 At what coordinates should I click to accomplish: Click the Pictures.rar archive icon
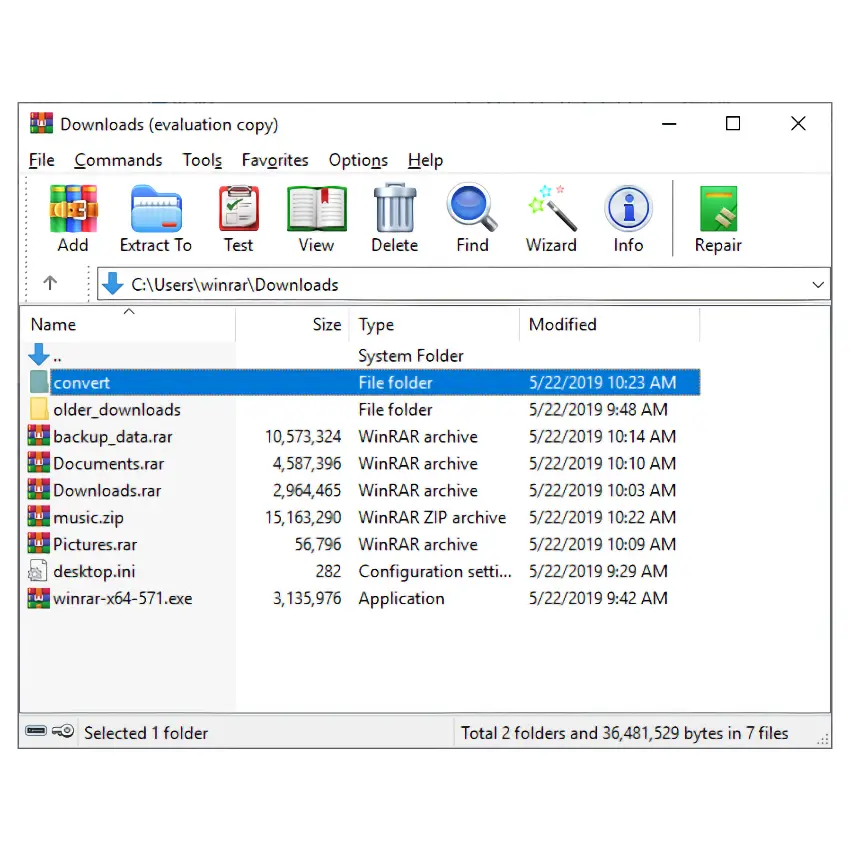point(38,544)
